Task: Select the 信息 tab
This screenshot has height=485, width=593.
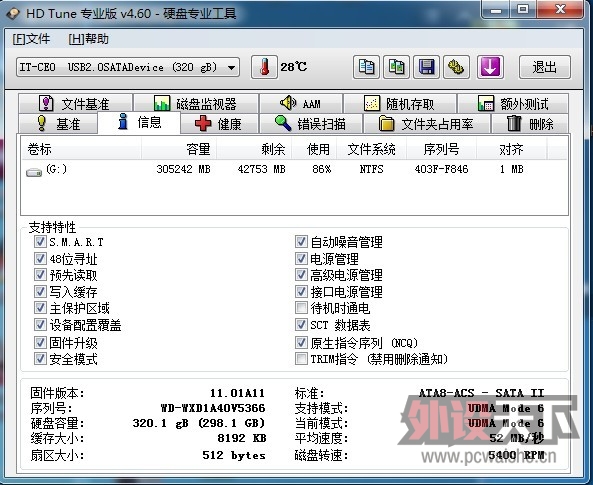Action: coord(139,122)
